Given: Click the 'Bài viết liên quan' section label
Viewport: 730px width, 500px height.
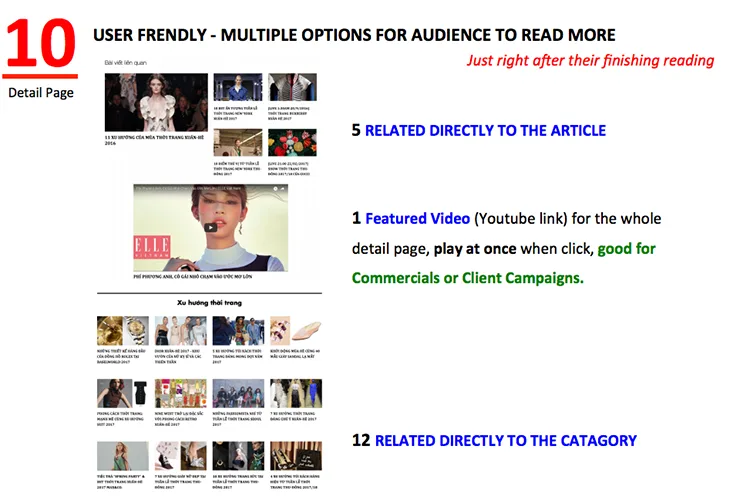Looking at the screenshot, I should coord(126,62).
